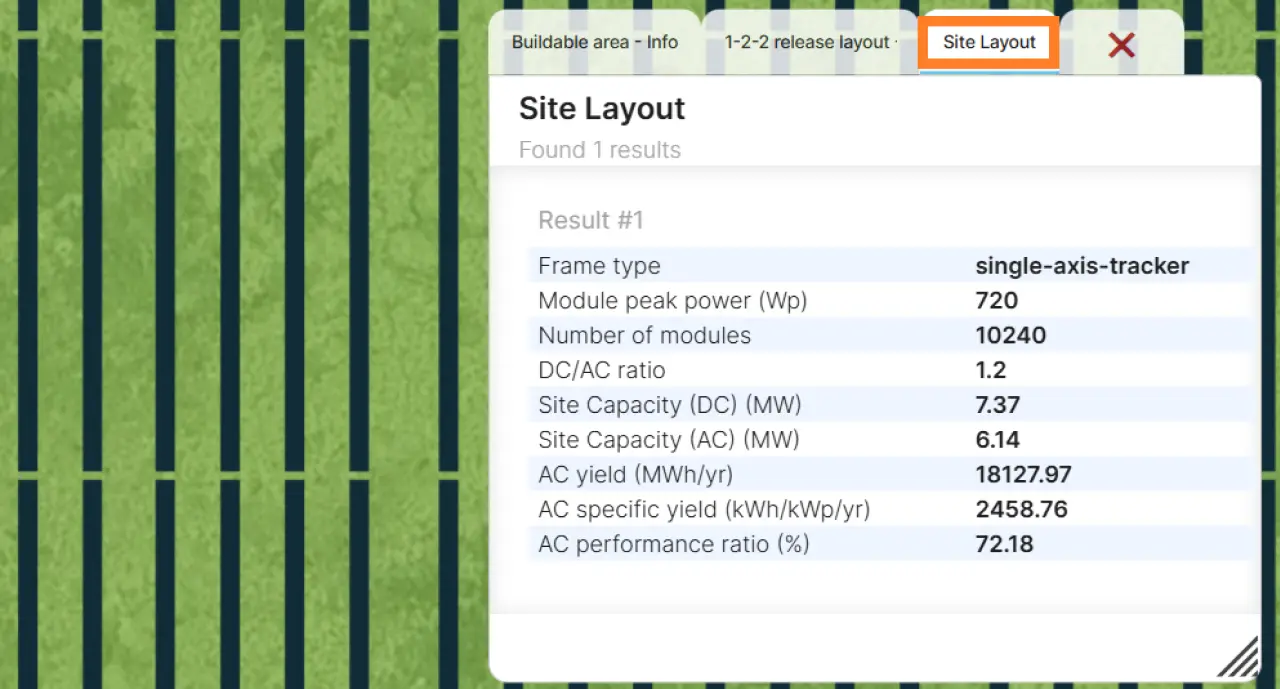Click the 'Found 1 results' text
Image resolution: width=1280 pixels, height=689 pixels.
(599, 150)
